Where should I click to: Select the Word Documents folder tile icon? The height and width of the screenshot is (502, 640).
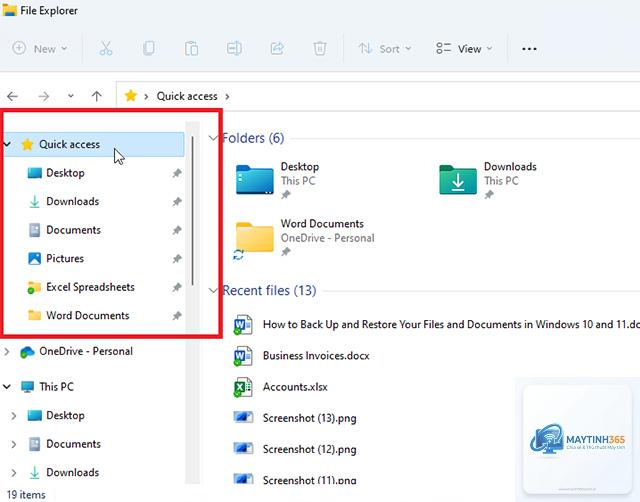255,237
